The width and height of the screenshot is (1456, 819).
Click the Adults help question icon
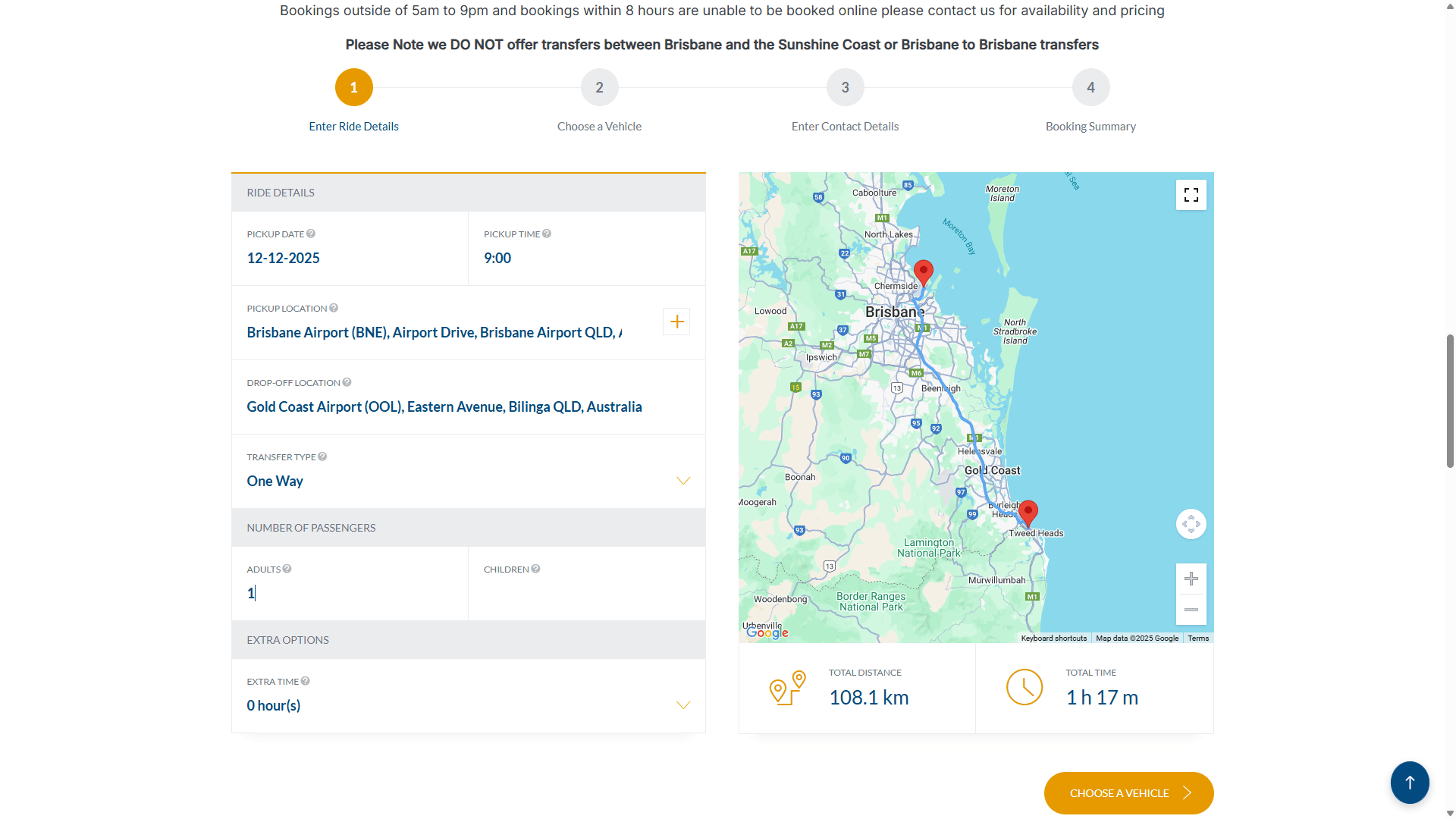click(287, 569)
